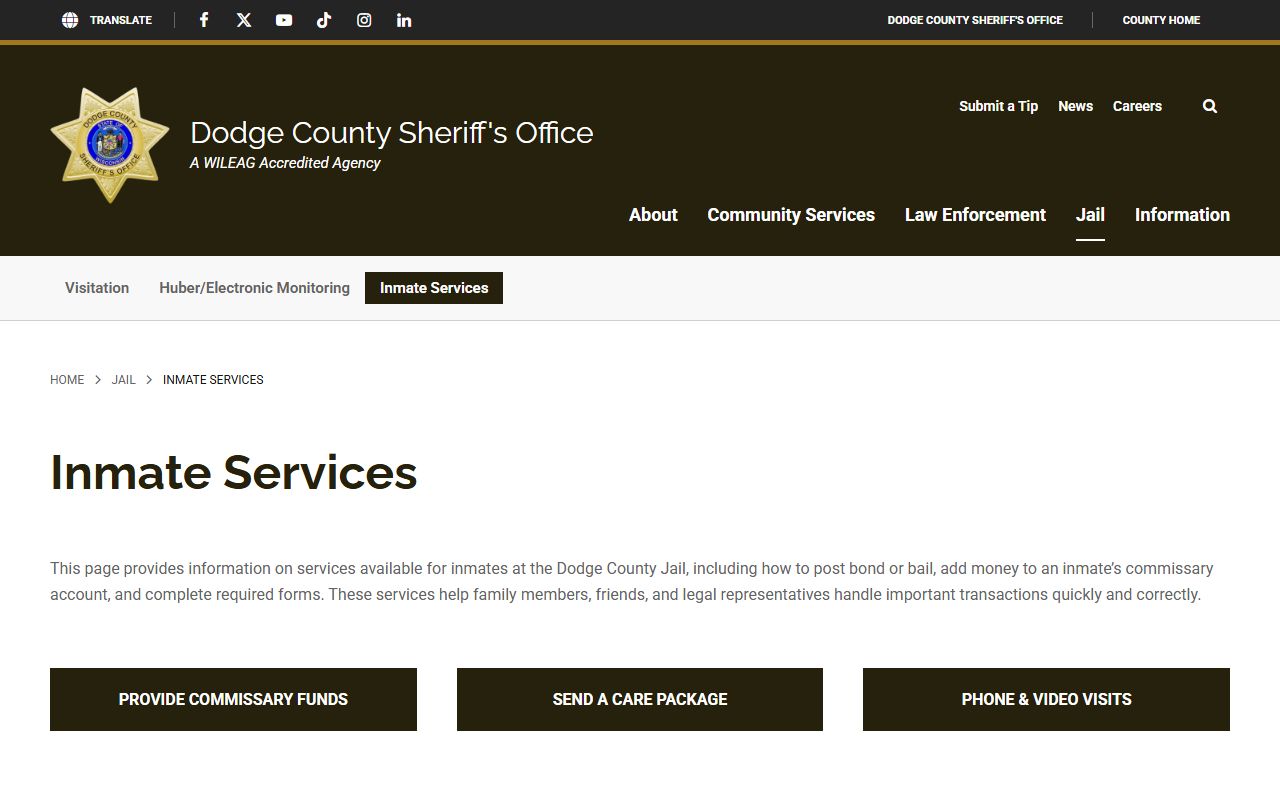Image resolution: width=1280 pixels, height=800 pixels.
Task: Open the Information menu
Action: click(x=1182, y=215)
